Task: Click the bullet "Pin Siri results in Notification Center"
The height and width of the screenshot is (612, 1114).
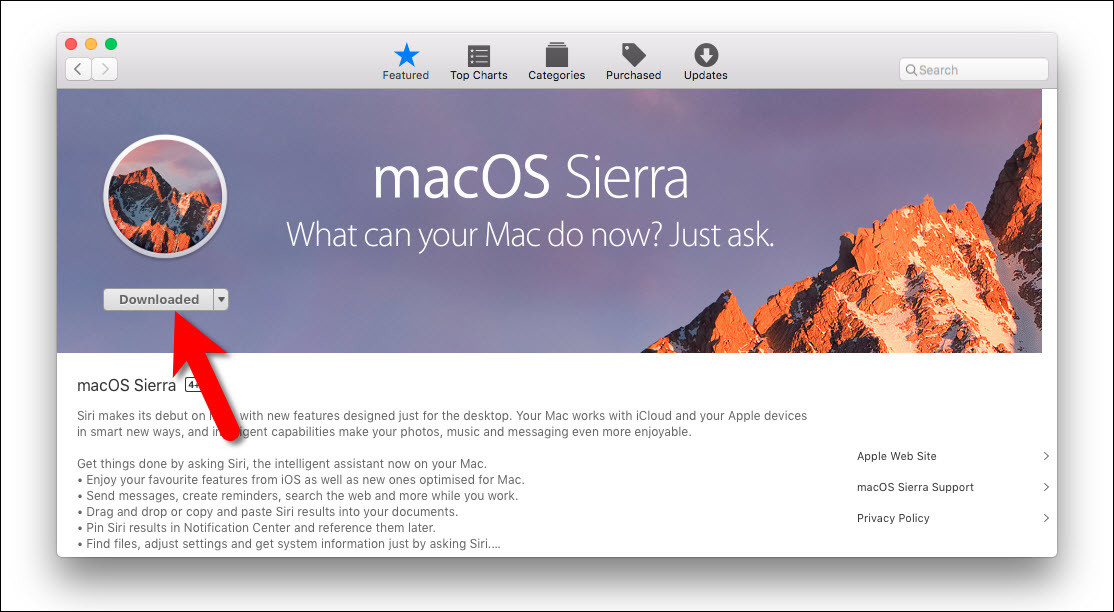Action: pyautogui.click(x=256, y=528)
